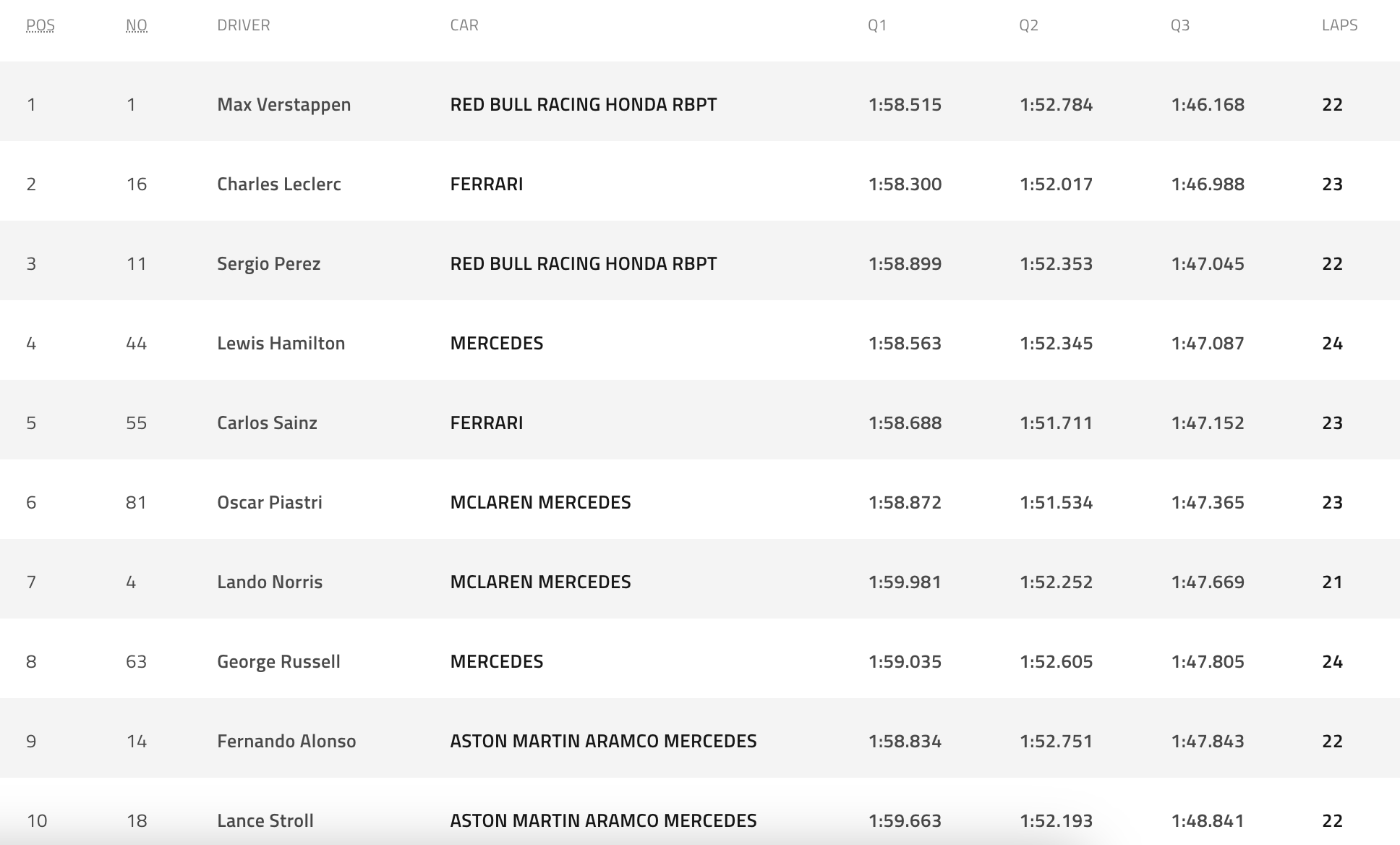Select Sergio Perez in the driver list

pos(268,263)
